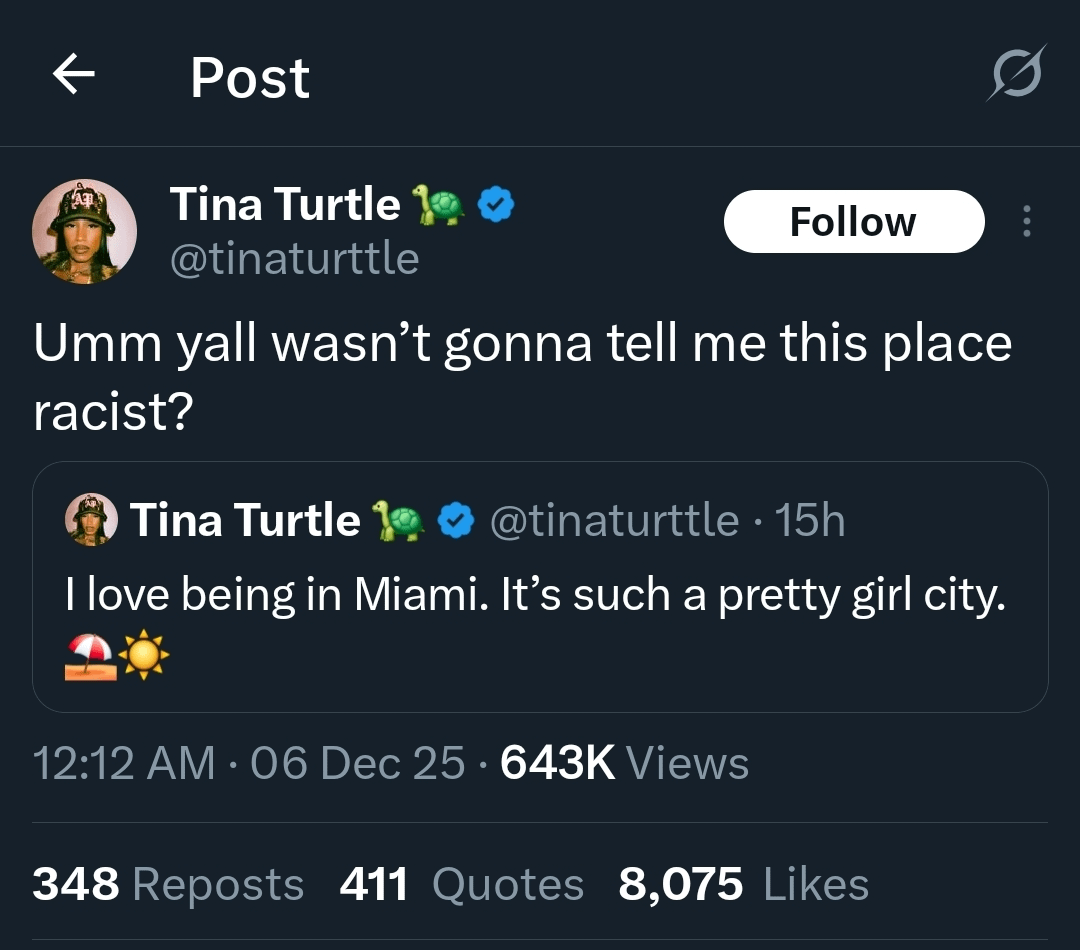Click the verified badge in the quoted post
1080x950 pixels.
coord(457,520)
